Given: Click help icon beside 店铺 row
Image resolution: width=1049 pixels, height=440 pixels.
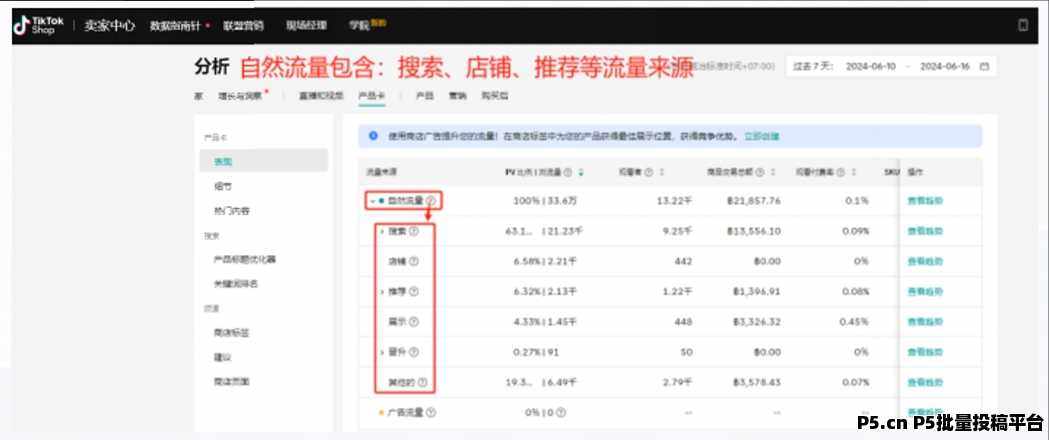Looking at the screenshot, I should 413,261.
